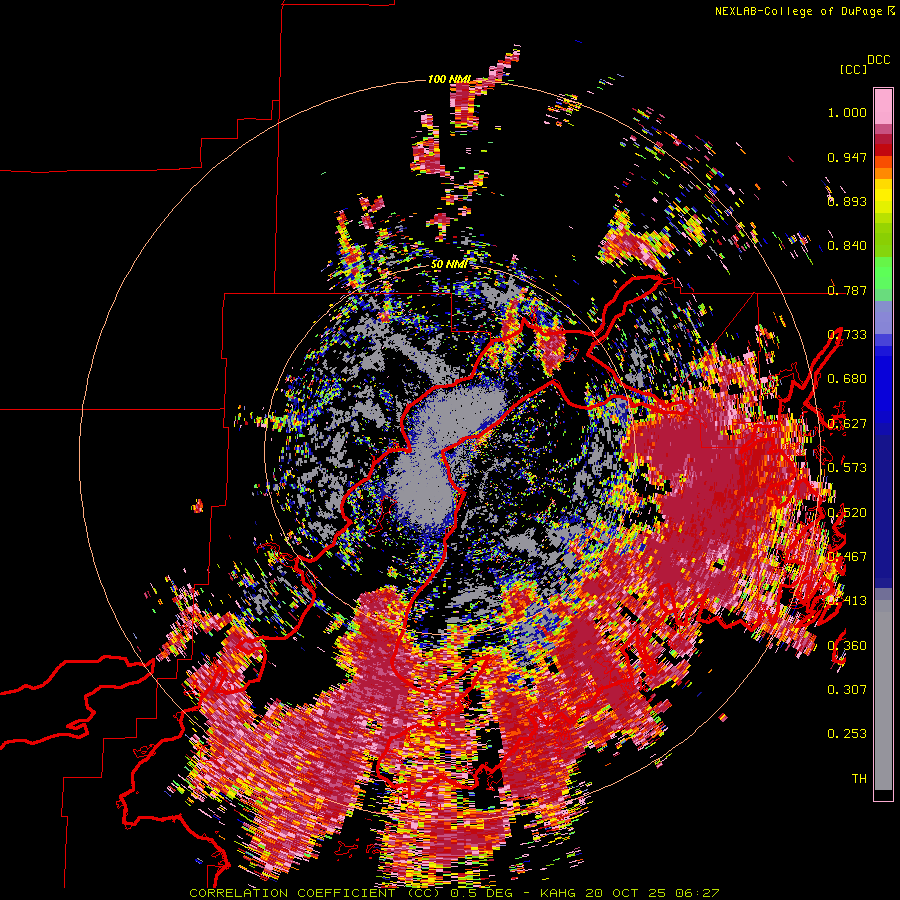Viewport: 900px width, 900px height.
Task: Pick the yellow segment of the color bar
Action: 883,197
